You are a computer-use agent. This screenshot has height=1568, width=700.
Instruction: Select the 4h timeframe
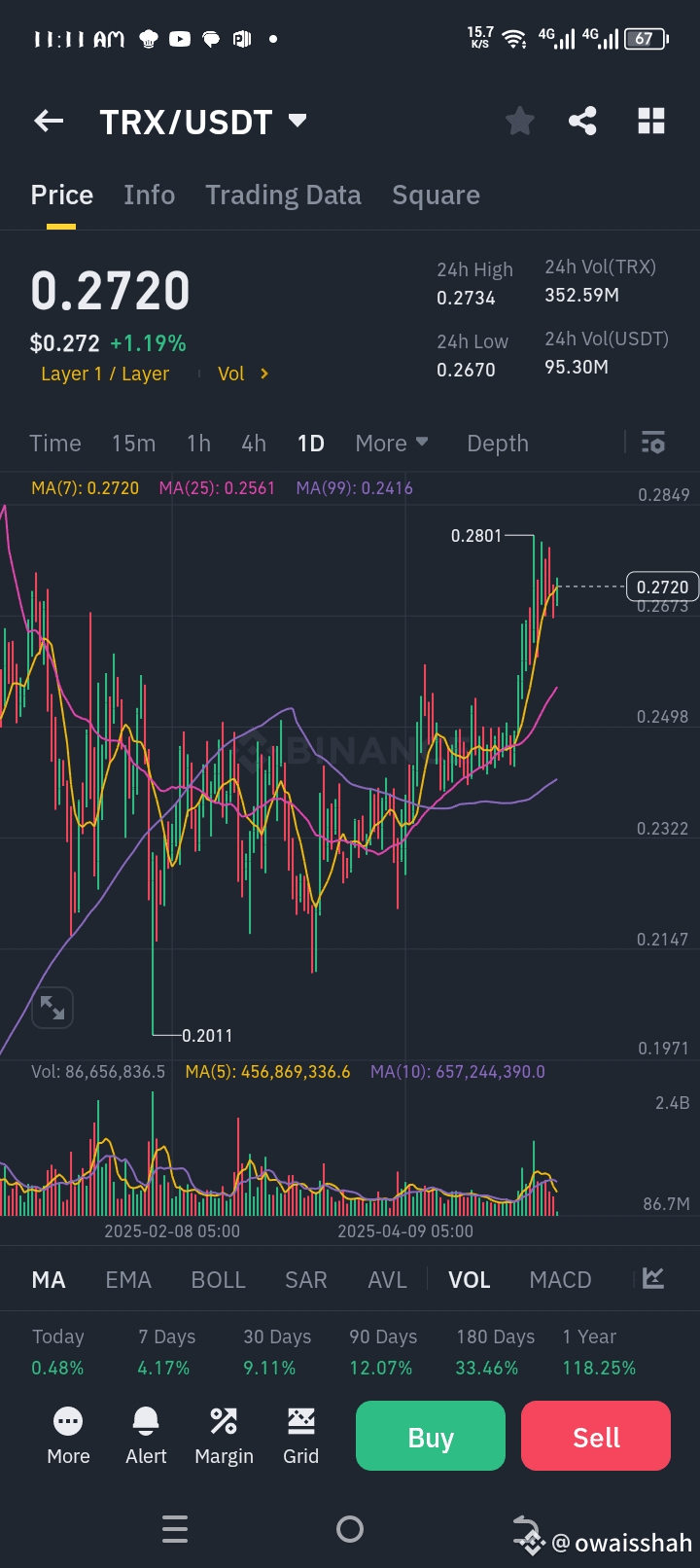click(254, 444)
